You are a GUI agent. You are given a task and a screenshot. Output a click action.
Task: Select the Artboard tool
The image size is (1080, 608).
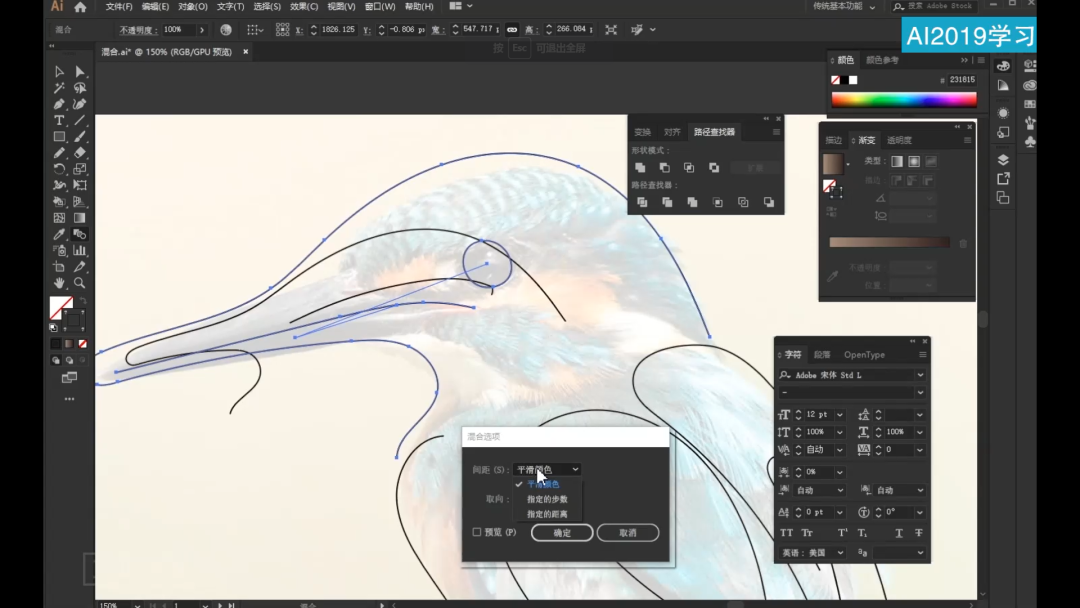(59, 266)
